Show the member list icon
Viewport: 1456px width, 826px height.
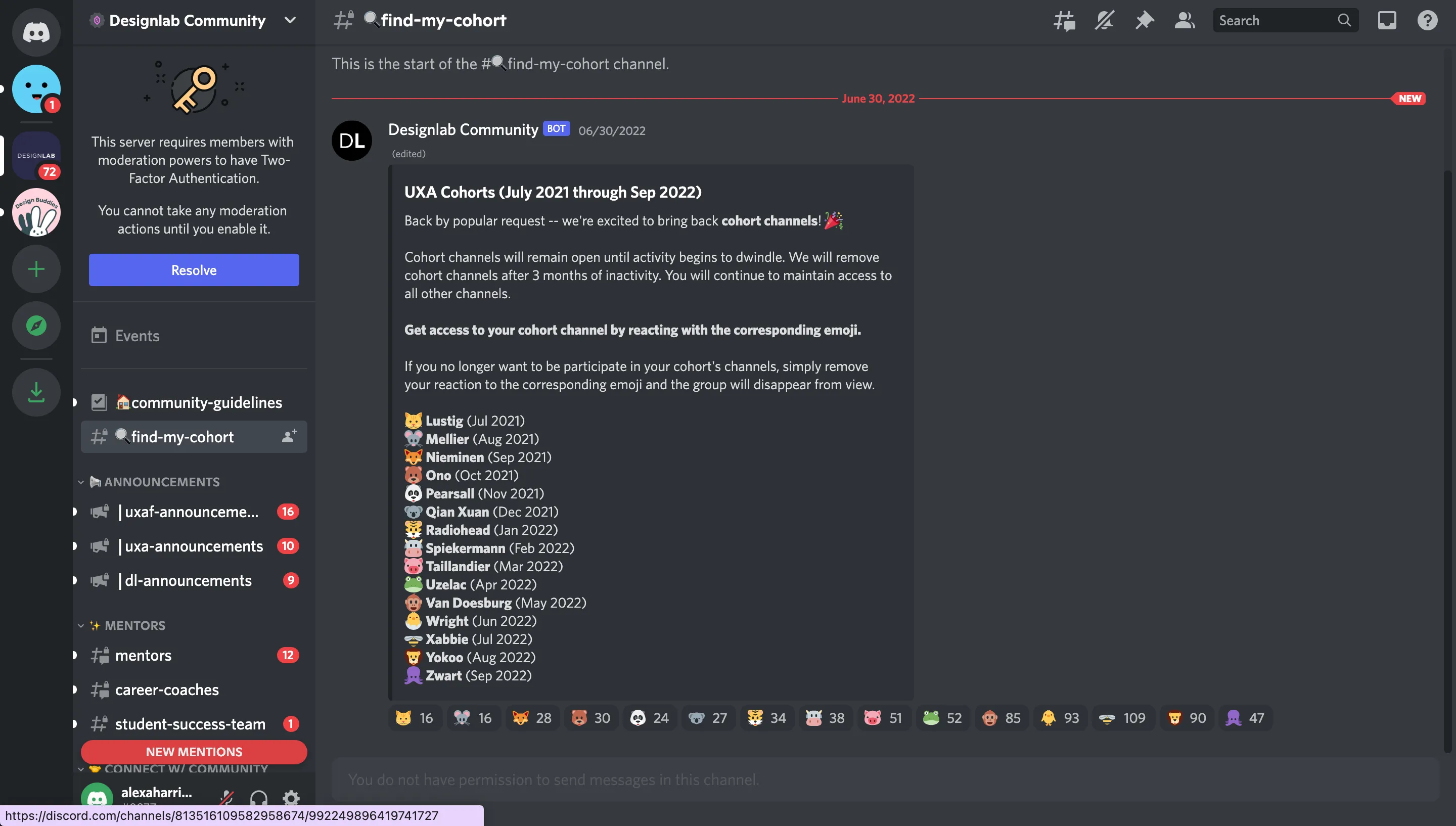[1185, 20]
